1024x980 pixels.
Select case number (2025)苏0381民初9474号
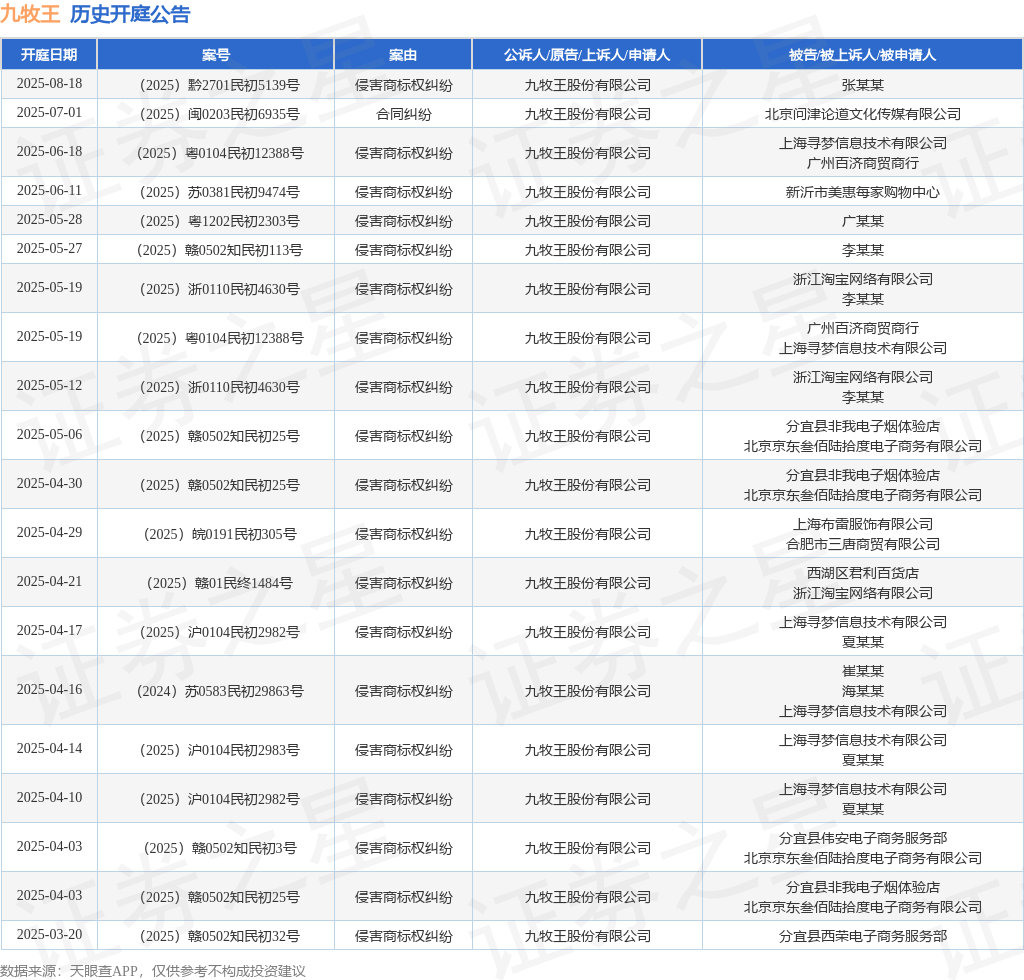click(216, 192)
